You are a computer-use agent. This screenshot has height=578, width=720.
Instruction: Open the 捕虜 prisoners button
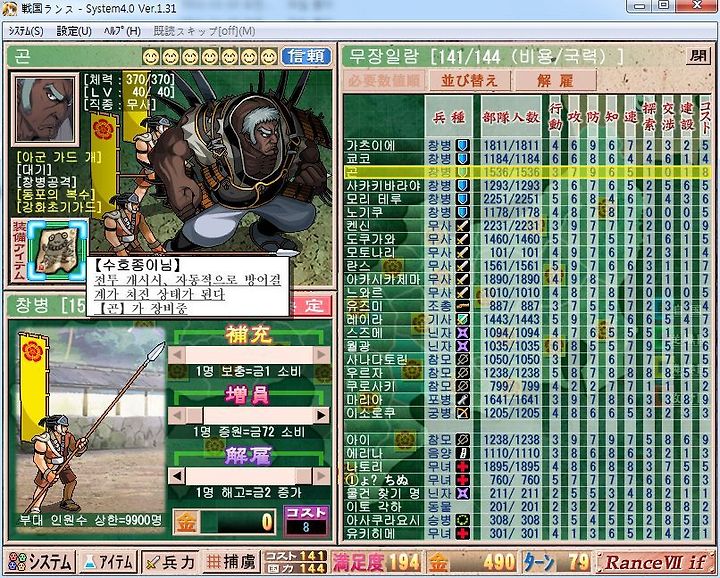(x=231, y=562)
